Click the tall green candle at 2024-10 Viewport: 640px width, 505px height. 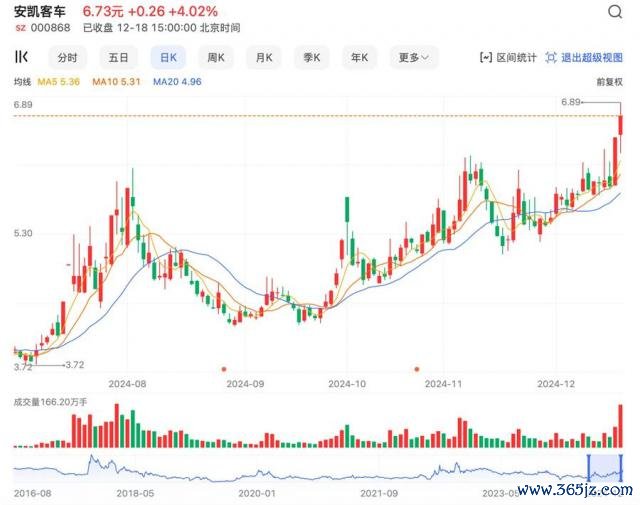coord(347,210)
